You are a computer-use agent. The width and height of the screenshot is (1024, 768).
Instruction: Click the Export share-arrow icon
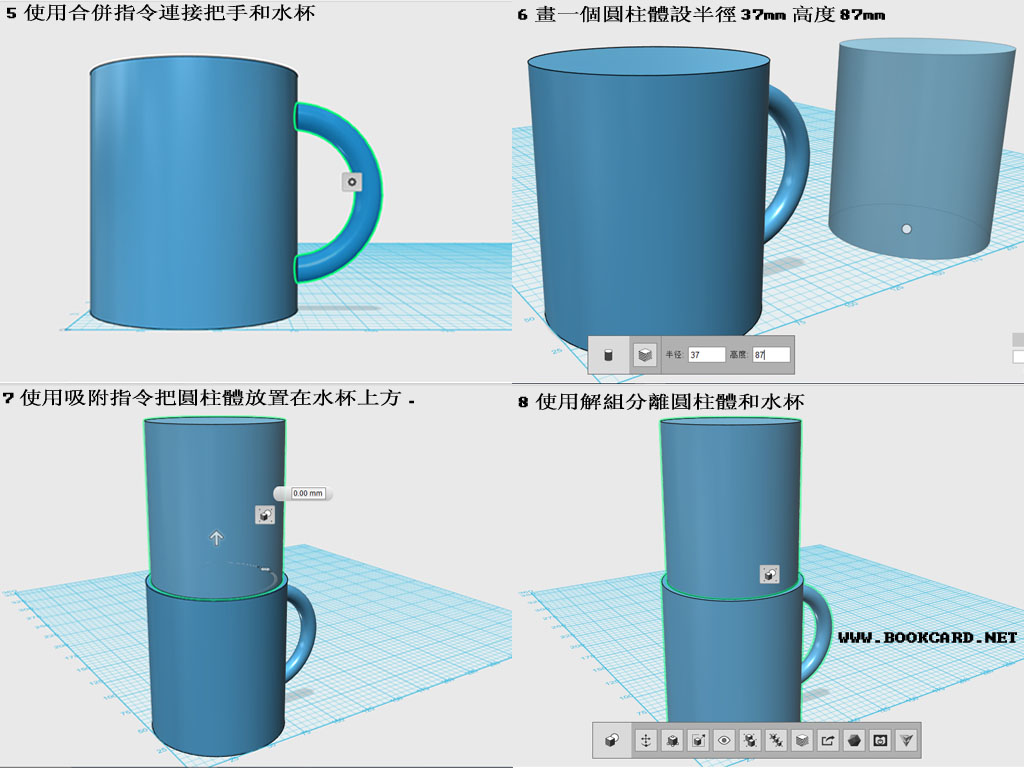[828, 740]
